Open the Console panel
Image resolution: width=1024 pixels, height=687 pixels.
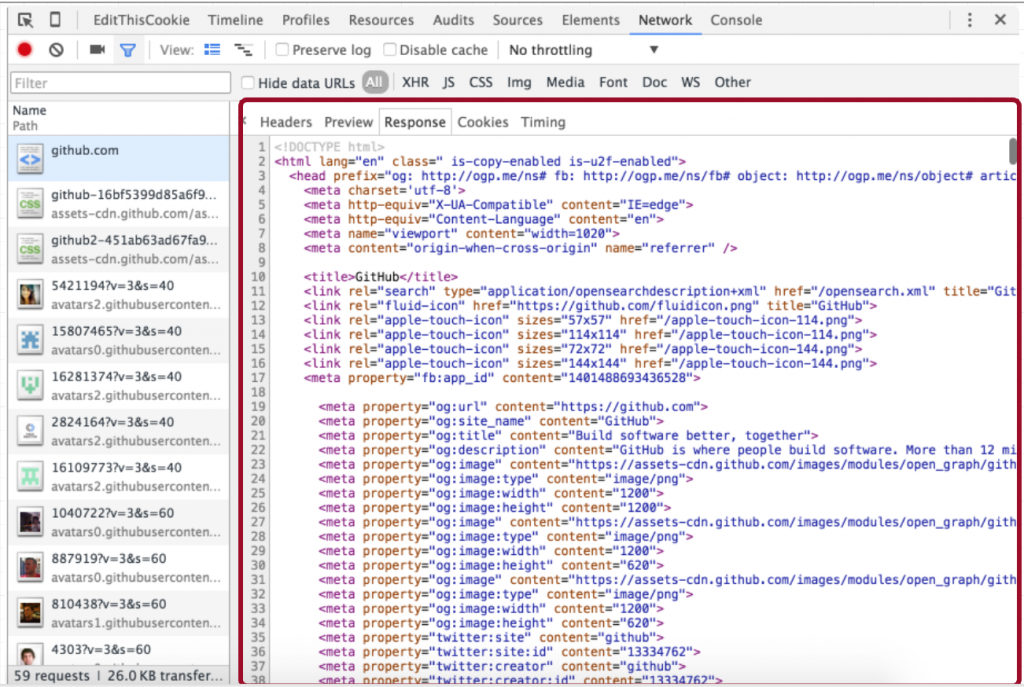point(737,19)
